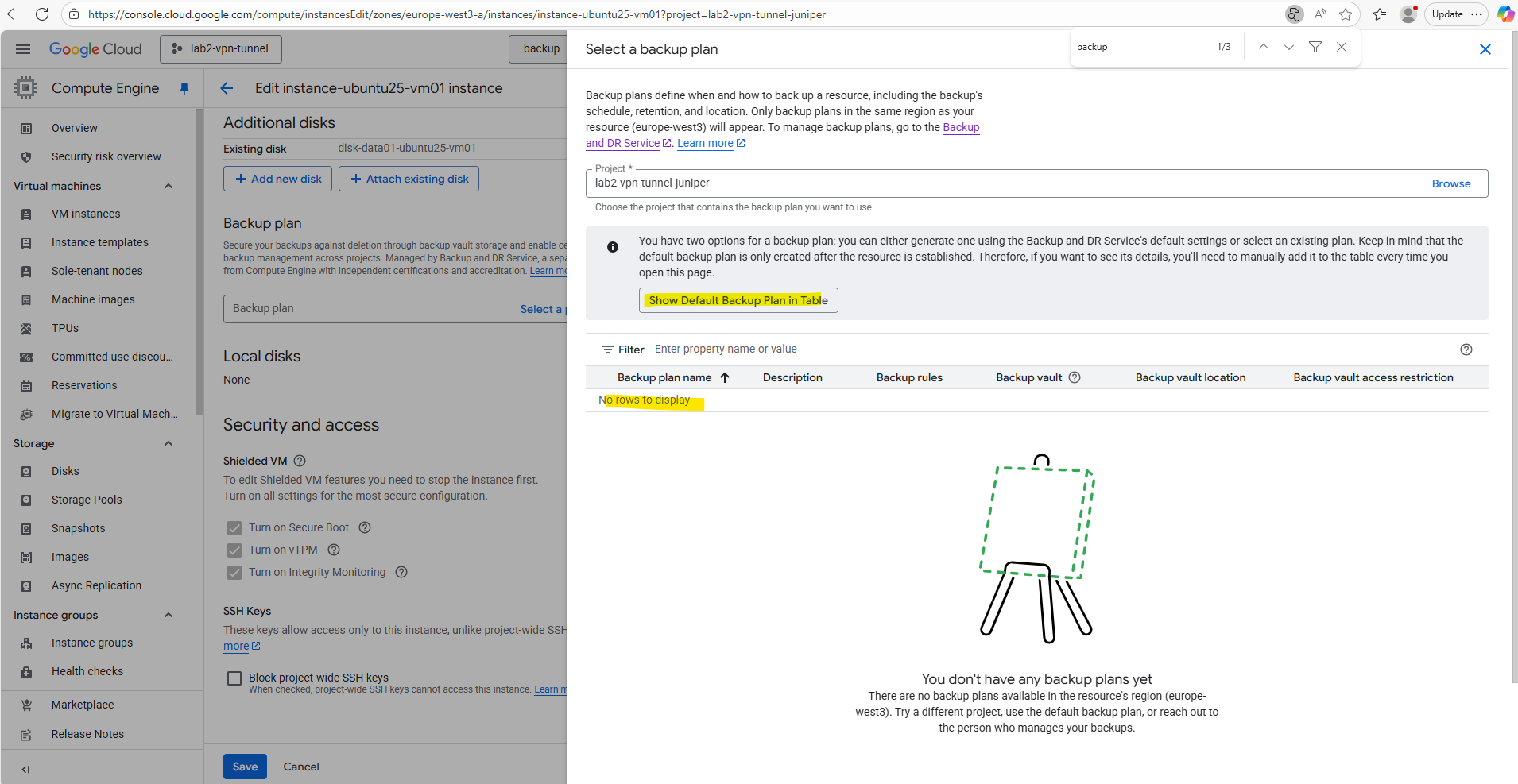Sort by Backup plan name arrow
Viewport: 1518px width, 784px height.
[725, 377]
